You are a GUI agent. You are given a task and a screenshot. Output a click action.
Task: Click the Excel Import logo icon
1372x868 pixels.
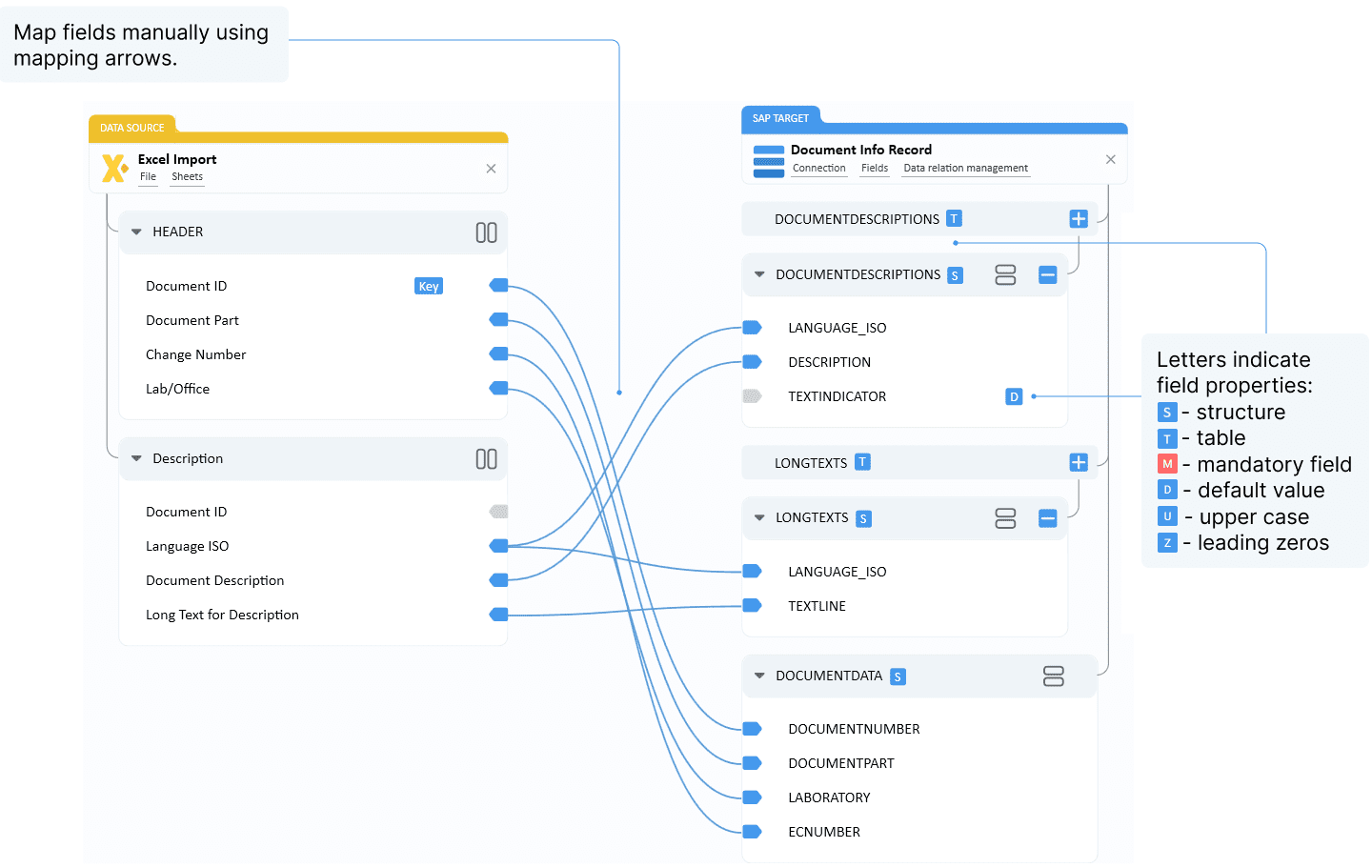pos(114,169)
